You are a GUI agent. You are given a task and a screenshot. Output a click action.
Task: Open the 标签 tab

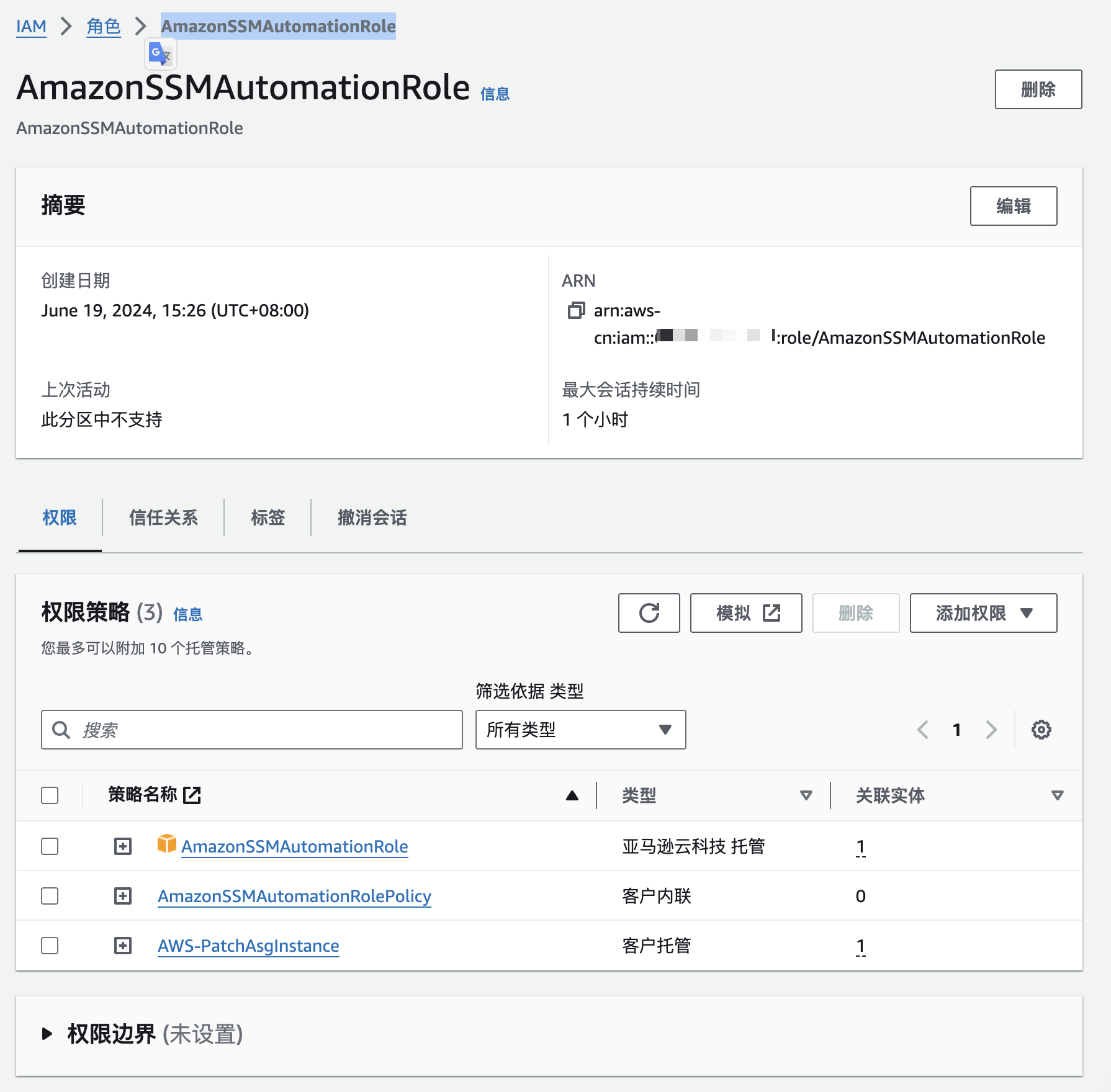point(268,517)
